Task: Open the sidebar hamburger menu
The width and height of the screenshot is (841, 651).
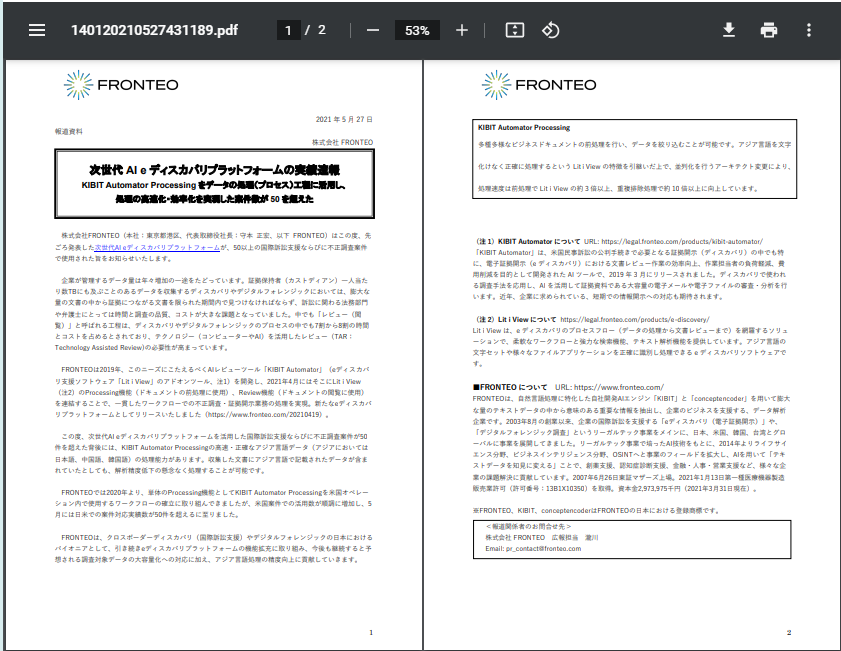Action: click(36, 30)
